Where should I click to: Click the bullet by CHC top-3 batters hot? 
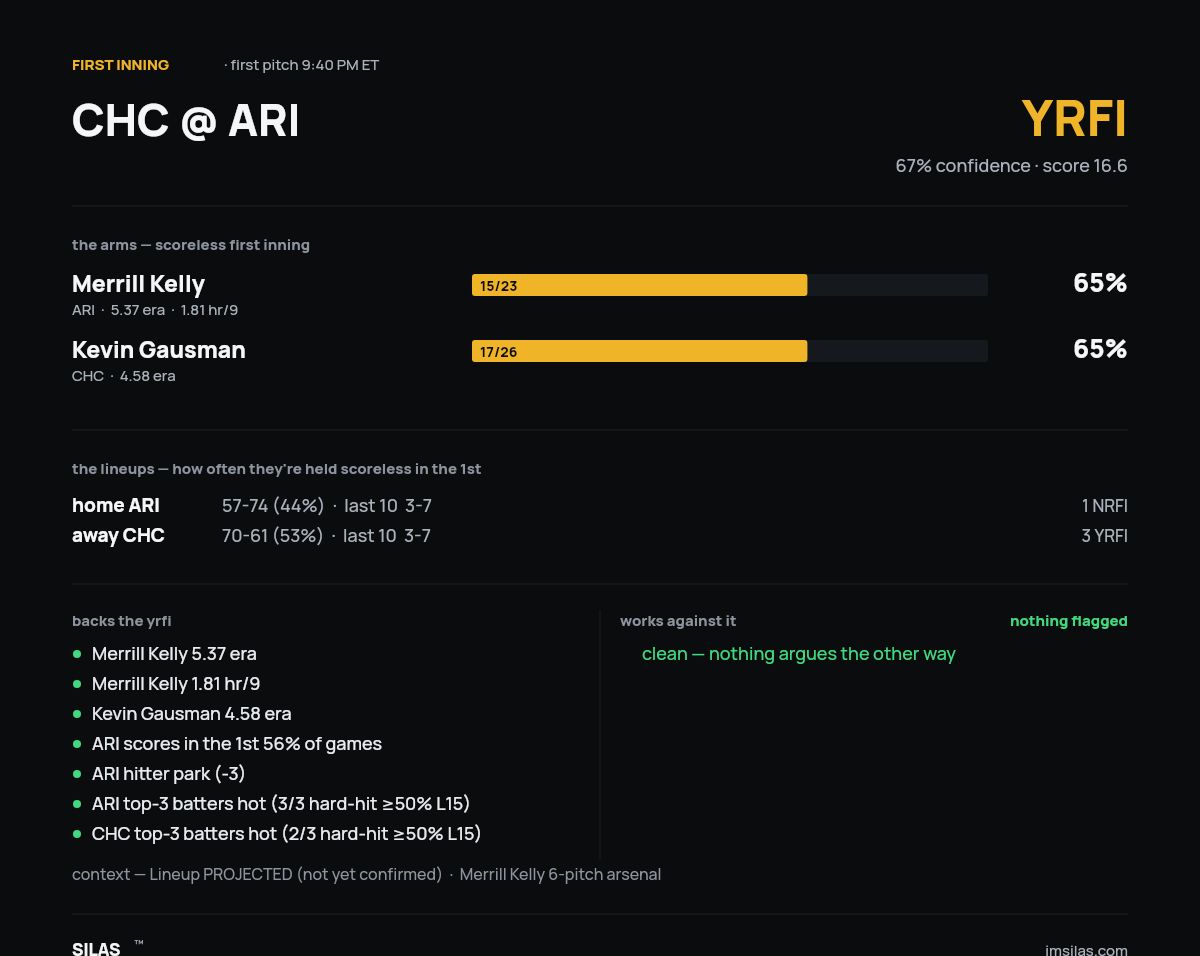77,834
